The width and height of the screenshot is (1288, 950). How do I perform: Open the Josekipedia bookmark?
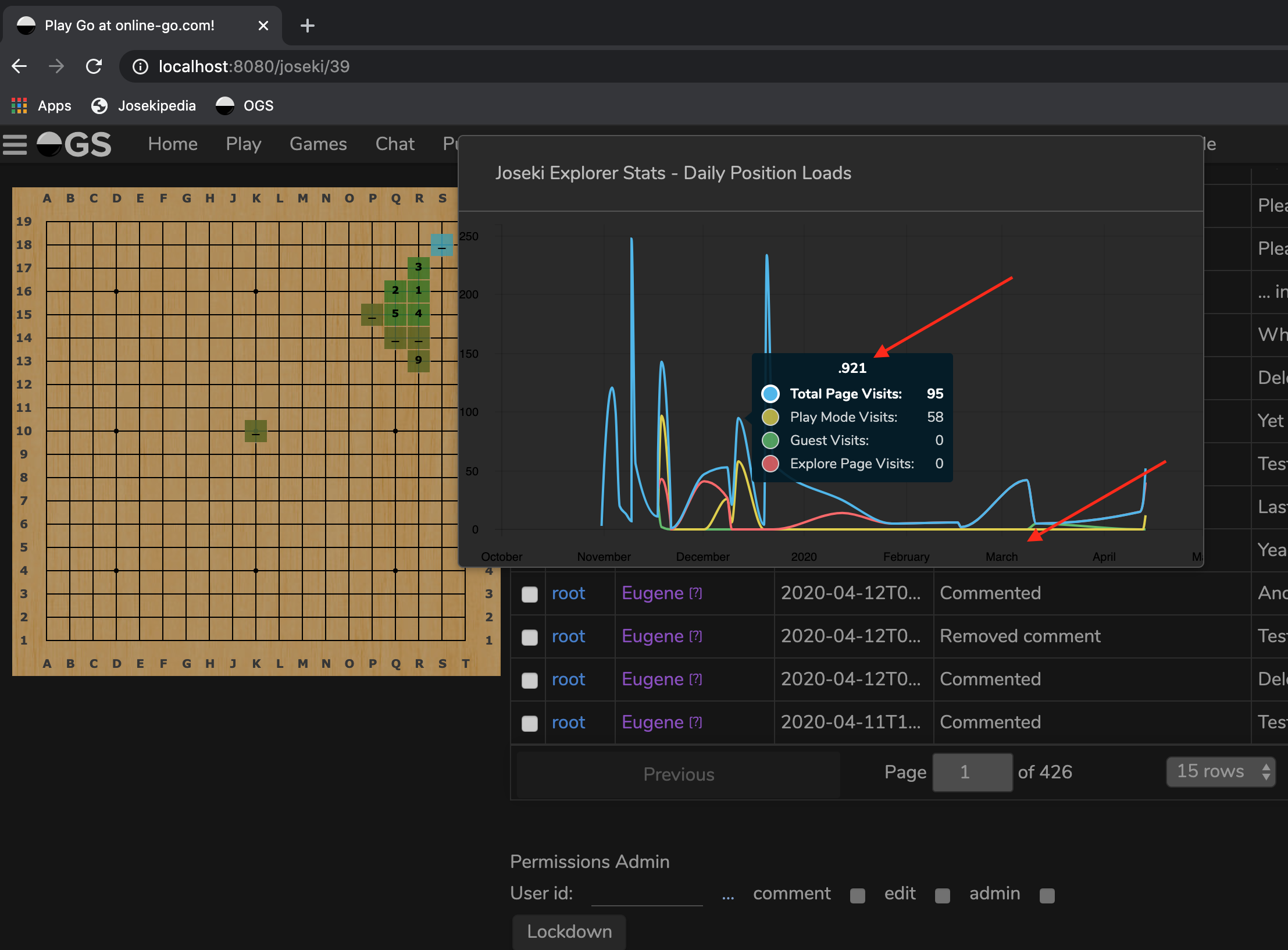click(x=144, y=105)
